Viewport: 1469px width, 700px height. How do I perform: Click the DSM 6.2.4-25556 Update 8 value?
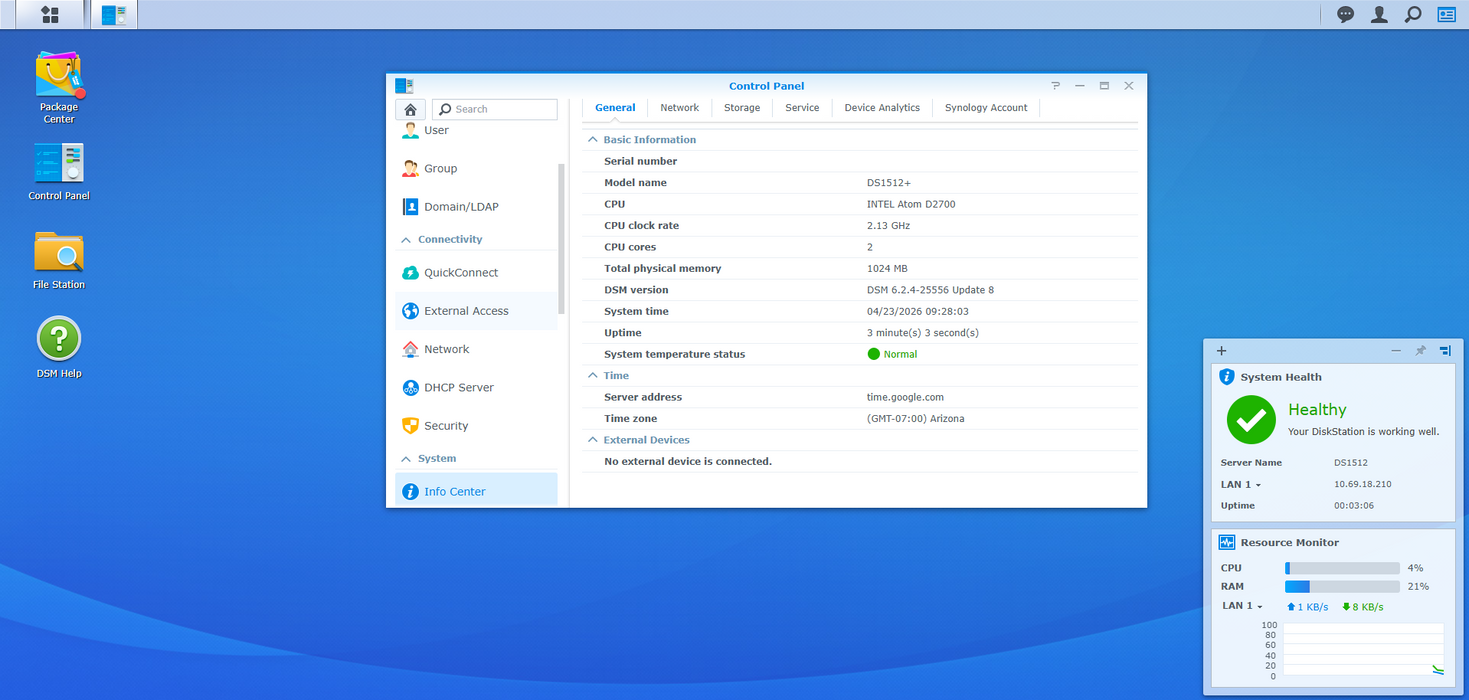coord(930,290)
